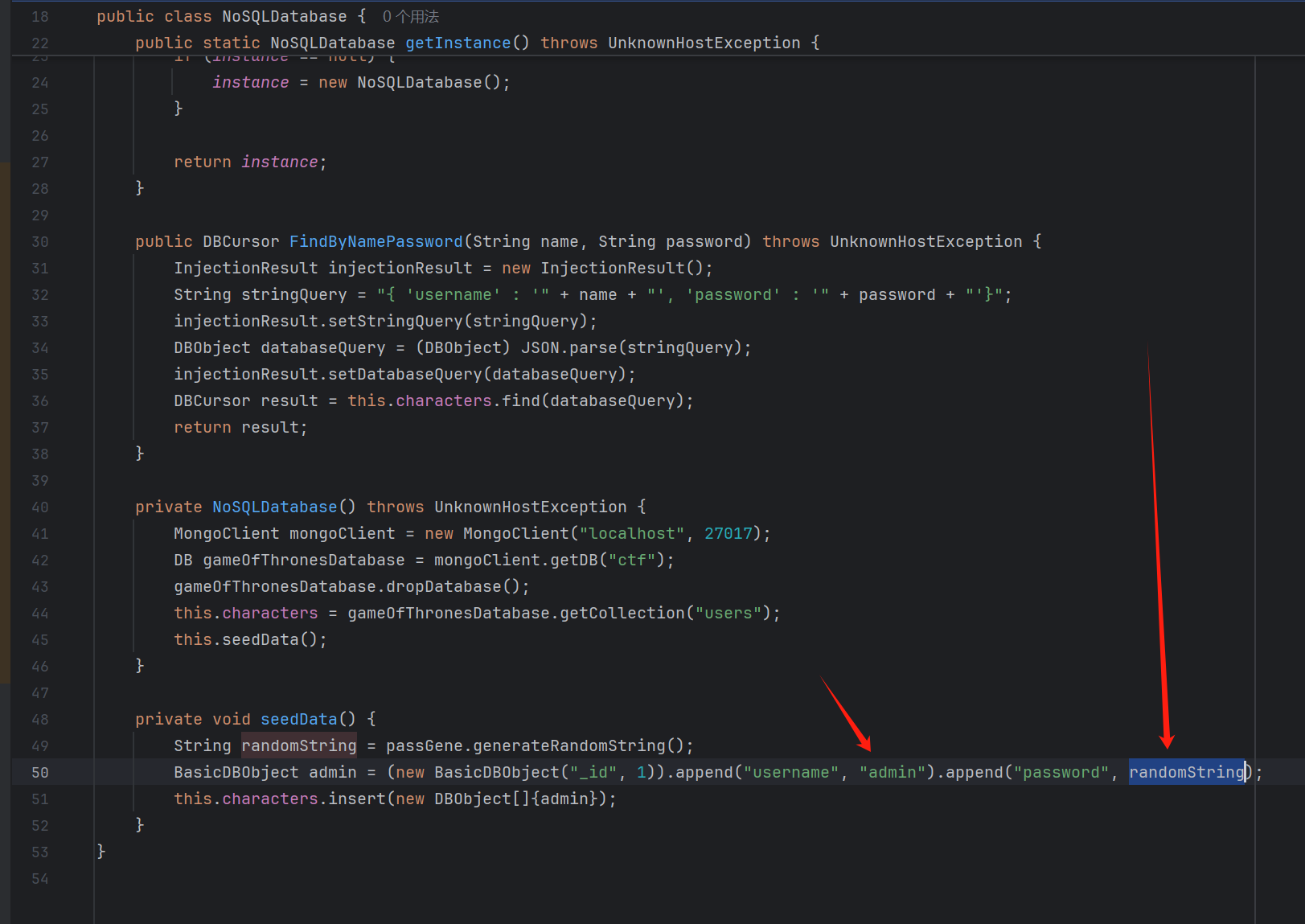Click the highlighted randomString argument on line 50

(x=1187, y=773)
